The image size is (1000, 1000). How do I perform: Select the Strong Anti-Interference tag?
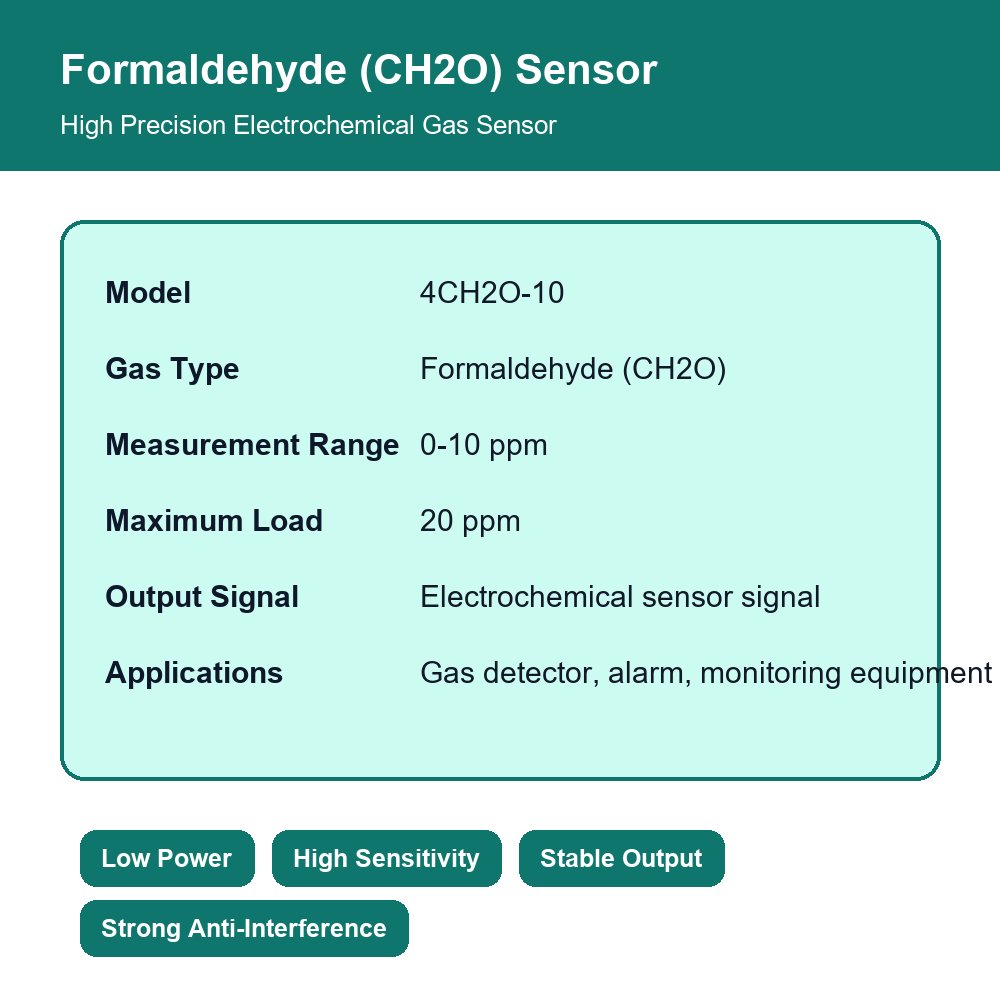244,929
